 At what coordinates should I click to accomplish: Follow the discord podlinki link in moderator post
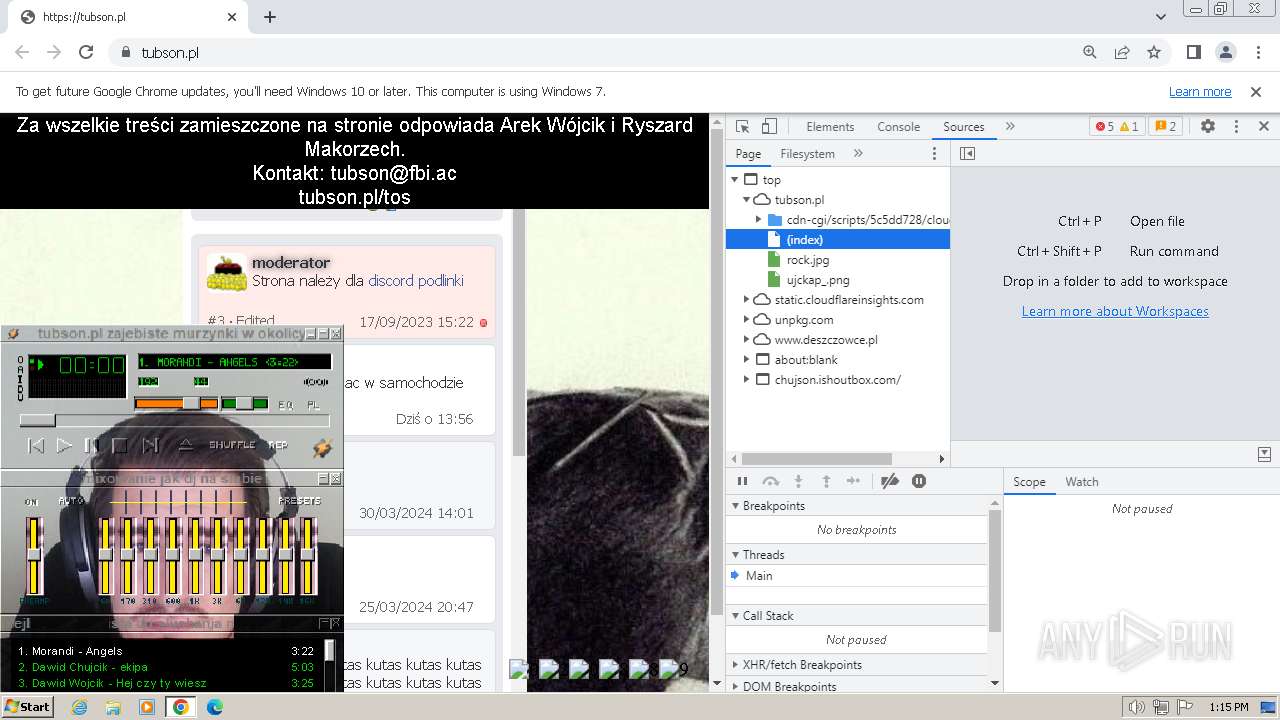click(x=416, y=281)
